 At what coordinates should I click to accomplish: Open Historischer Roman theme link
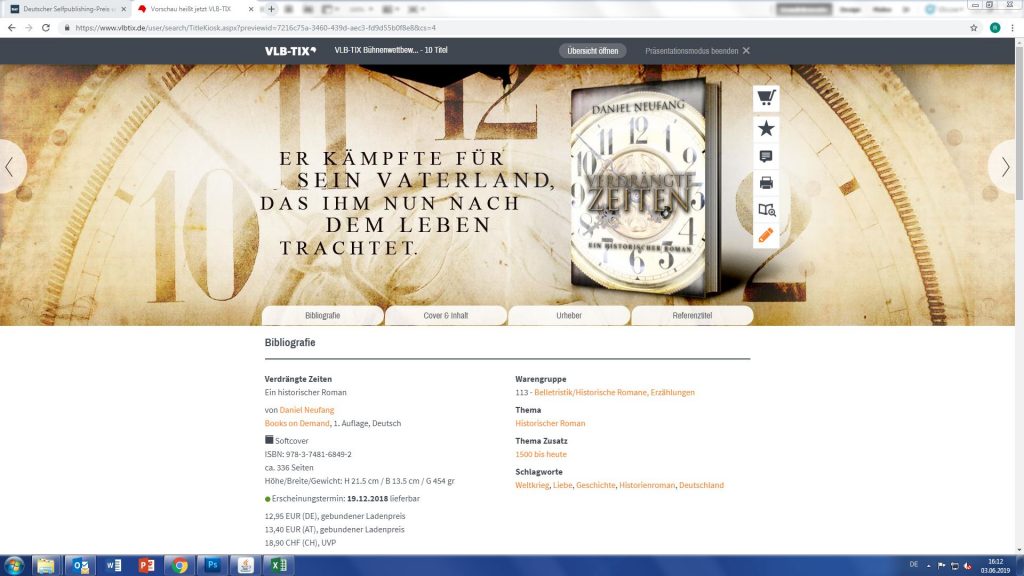coord(550,423)
